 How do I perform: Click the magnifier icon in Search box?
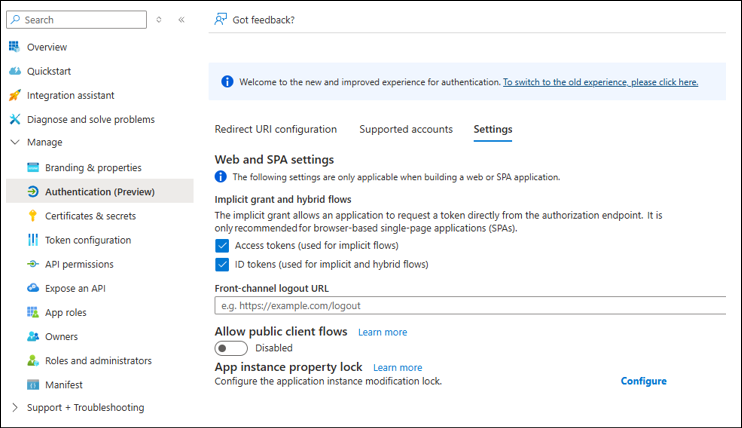coord(16,19)
